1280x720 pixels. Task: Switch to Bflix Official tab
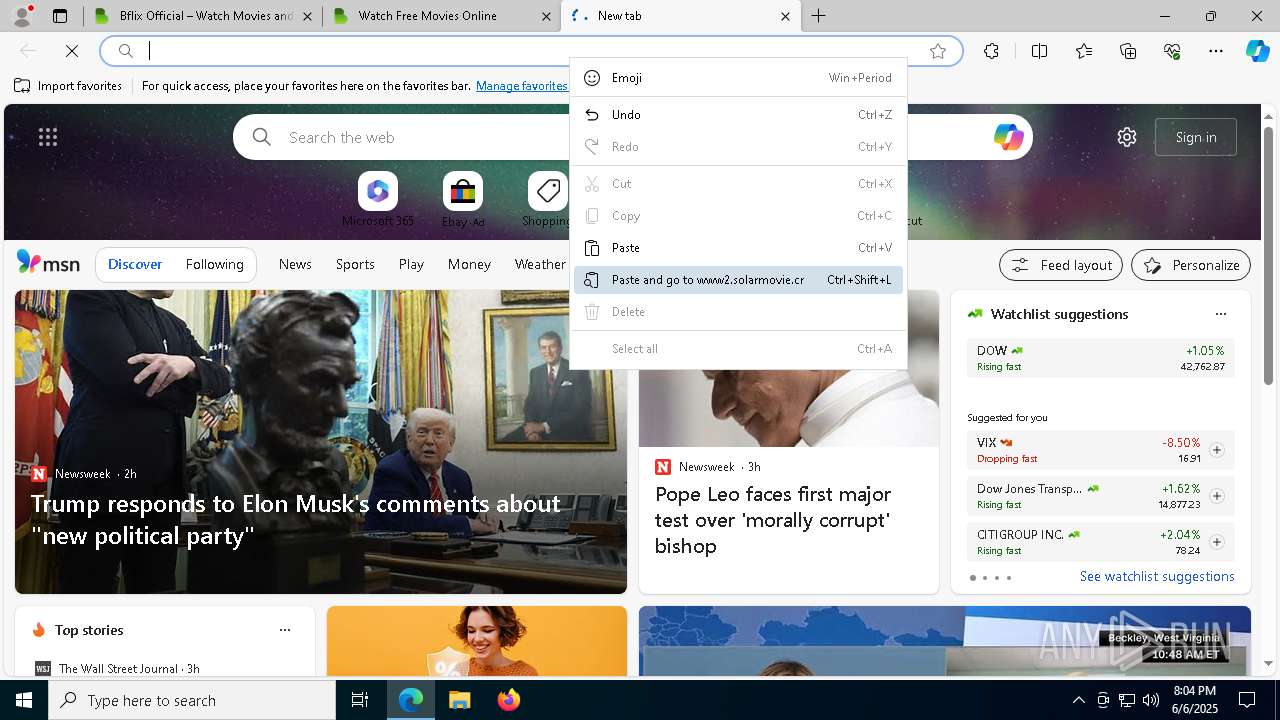click(x=202, y=16)
